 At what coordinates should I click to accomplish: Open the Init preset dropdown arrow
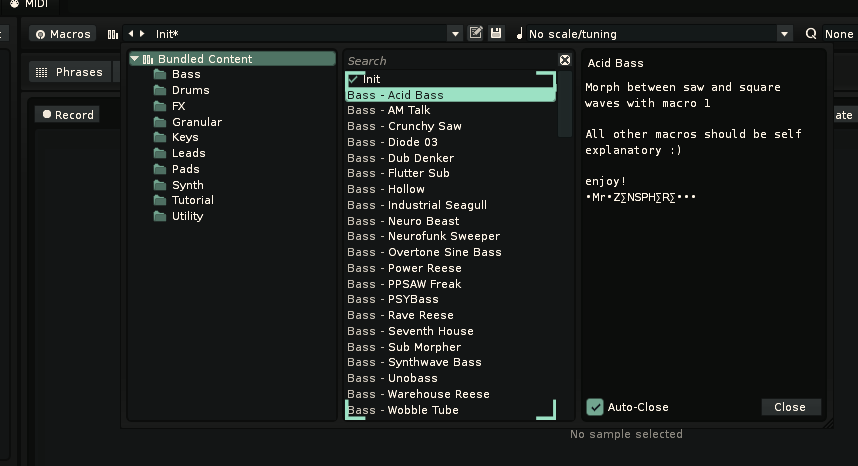pyautogui.click(x=455, y=34)
